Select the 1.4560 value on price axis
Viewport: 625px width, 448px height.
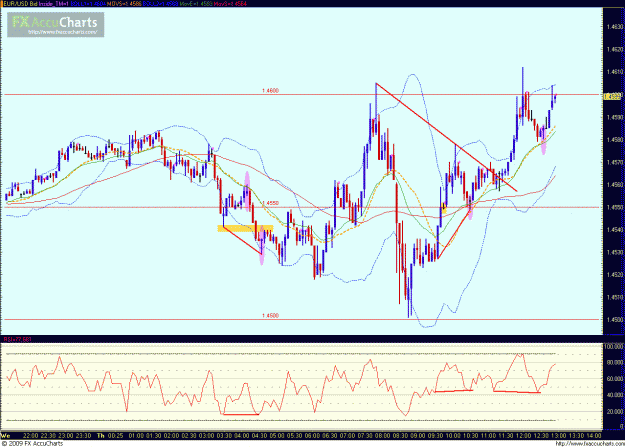614,185
